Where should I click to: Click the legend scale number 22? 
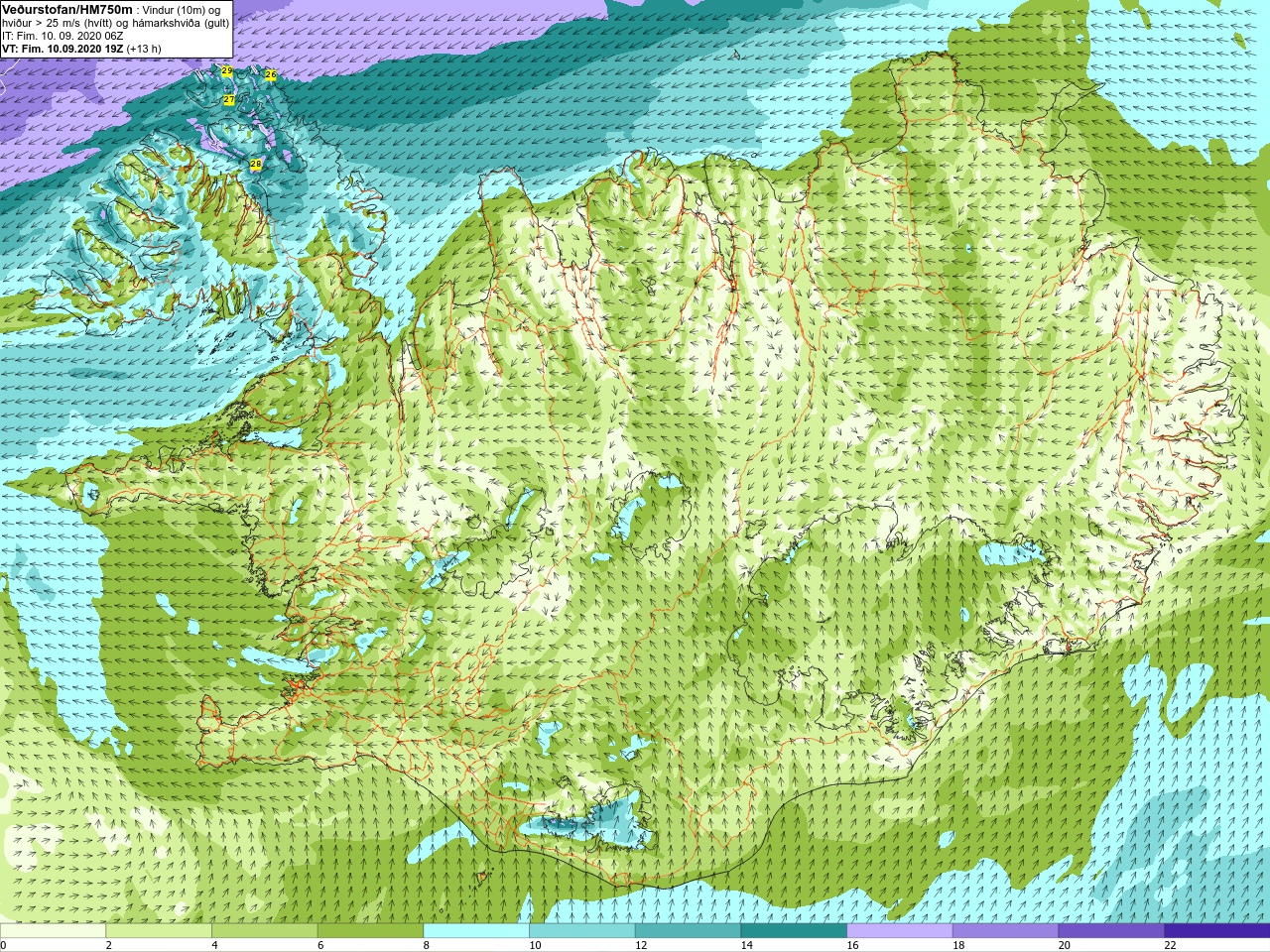click(x=1170, y=945)
